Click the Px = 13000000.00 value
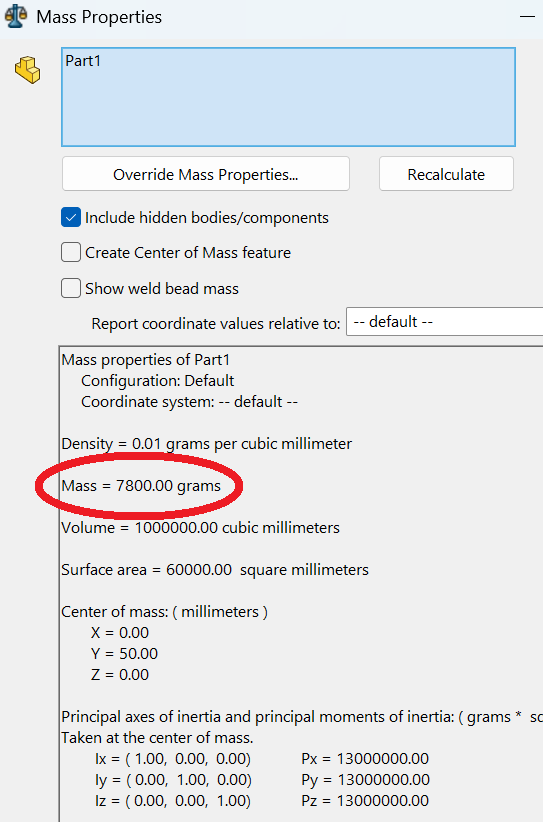 click(x=365, y=759)
